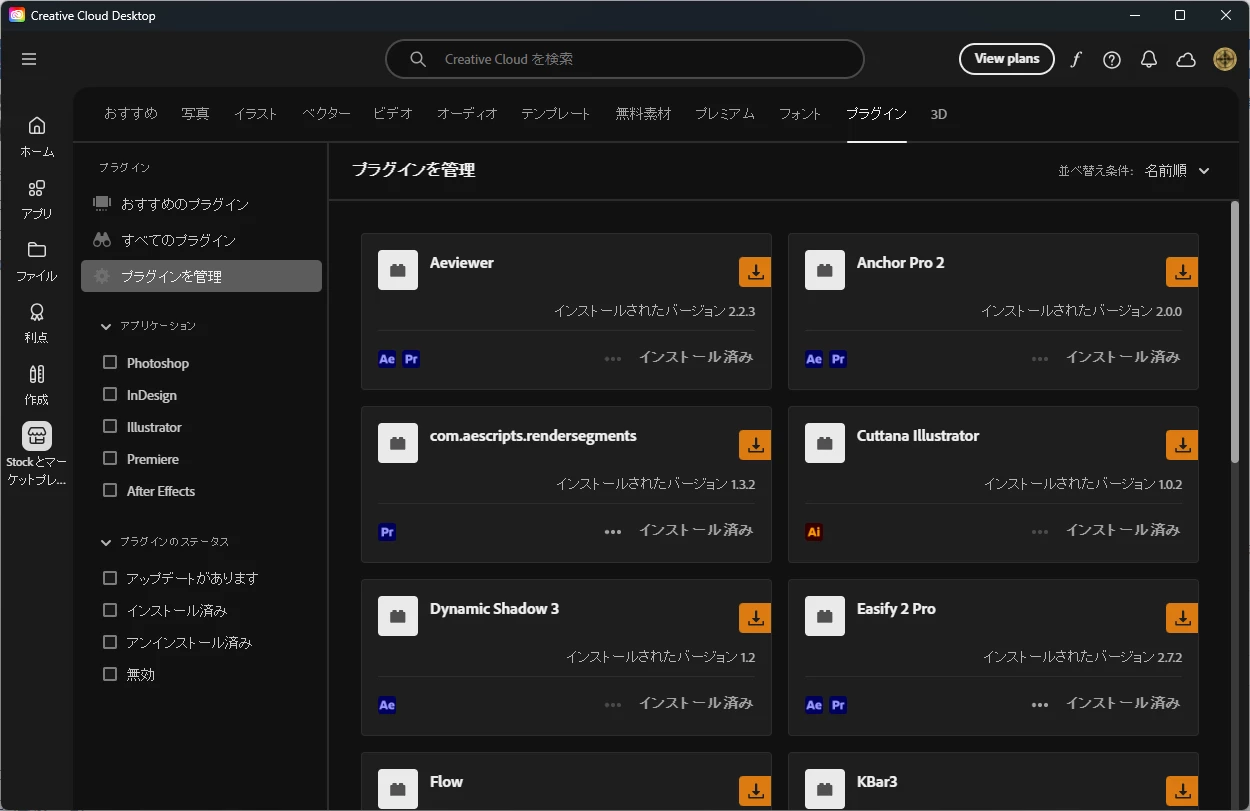The height and width of the screenshot is (811, 1250).
Task: Click the KBar3 plugin title
Action: (878, 782)
